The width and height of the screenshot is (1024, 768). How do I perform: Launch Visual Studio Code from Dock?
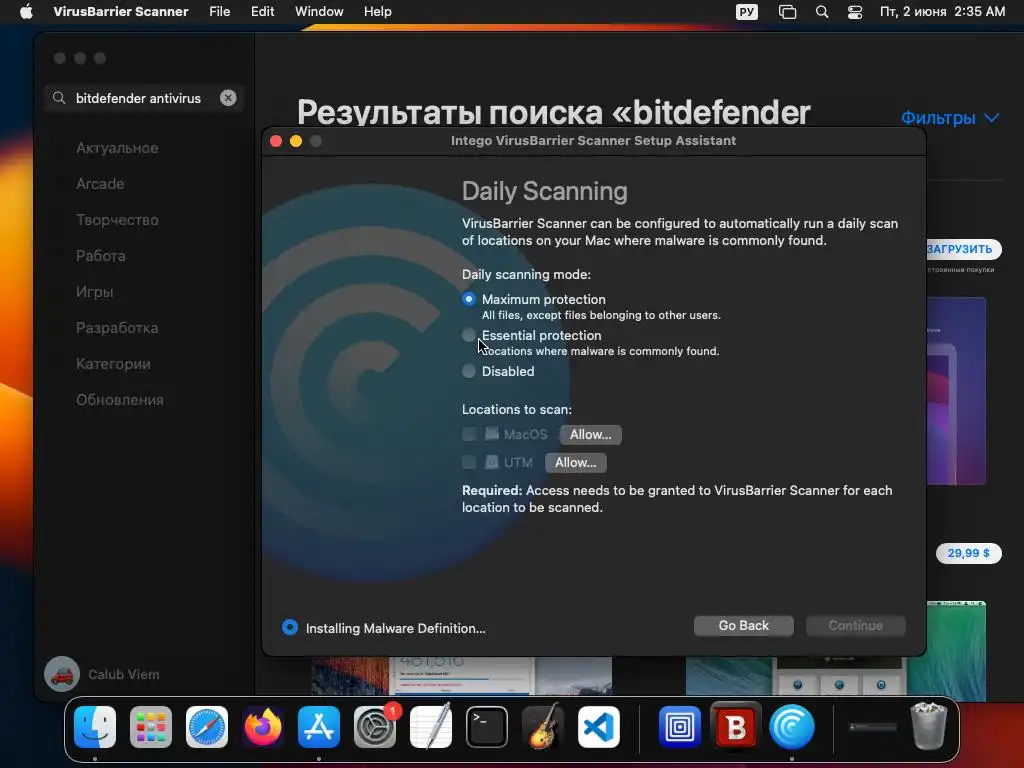coord(599,727)
